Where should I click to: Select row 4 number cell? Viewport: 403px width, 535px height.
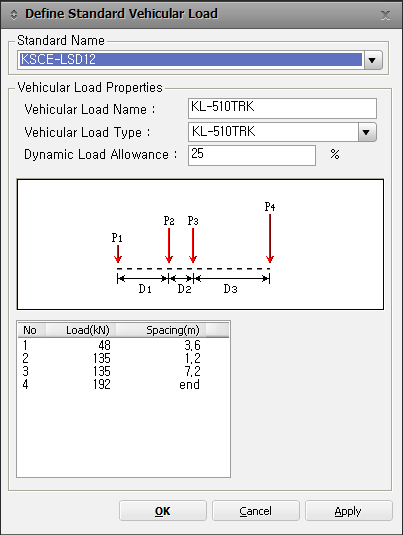(x=26, y=384)
